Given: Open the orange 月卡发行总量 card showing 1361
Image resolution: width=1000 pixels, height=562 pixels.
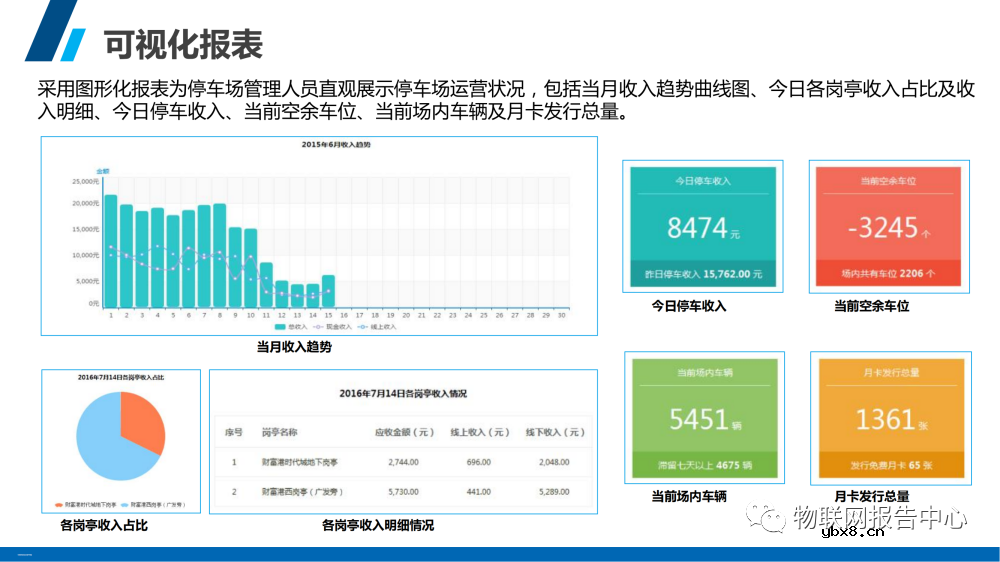Looking at the screenshot, I should [891, 418].
